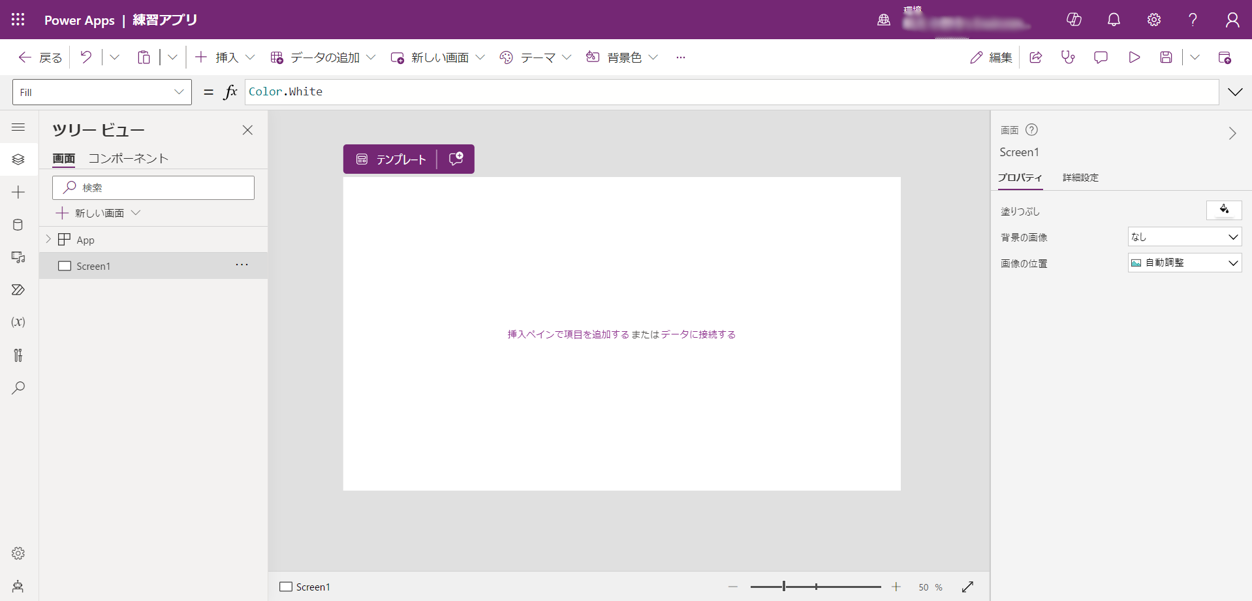The height and width of the screenshot is (601, 1252).
Task: Open the save options dropdown arrow
Action: (x=1195, y=58)
